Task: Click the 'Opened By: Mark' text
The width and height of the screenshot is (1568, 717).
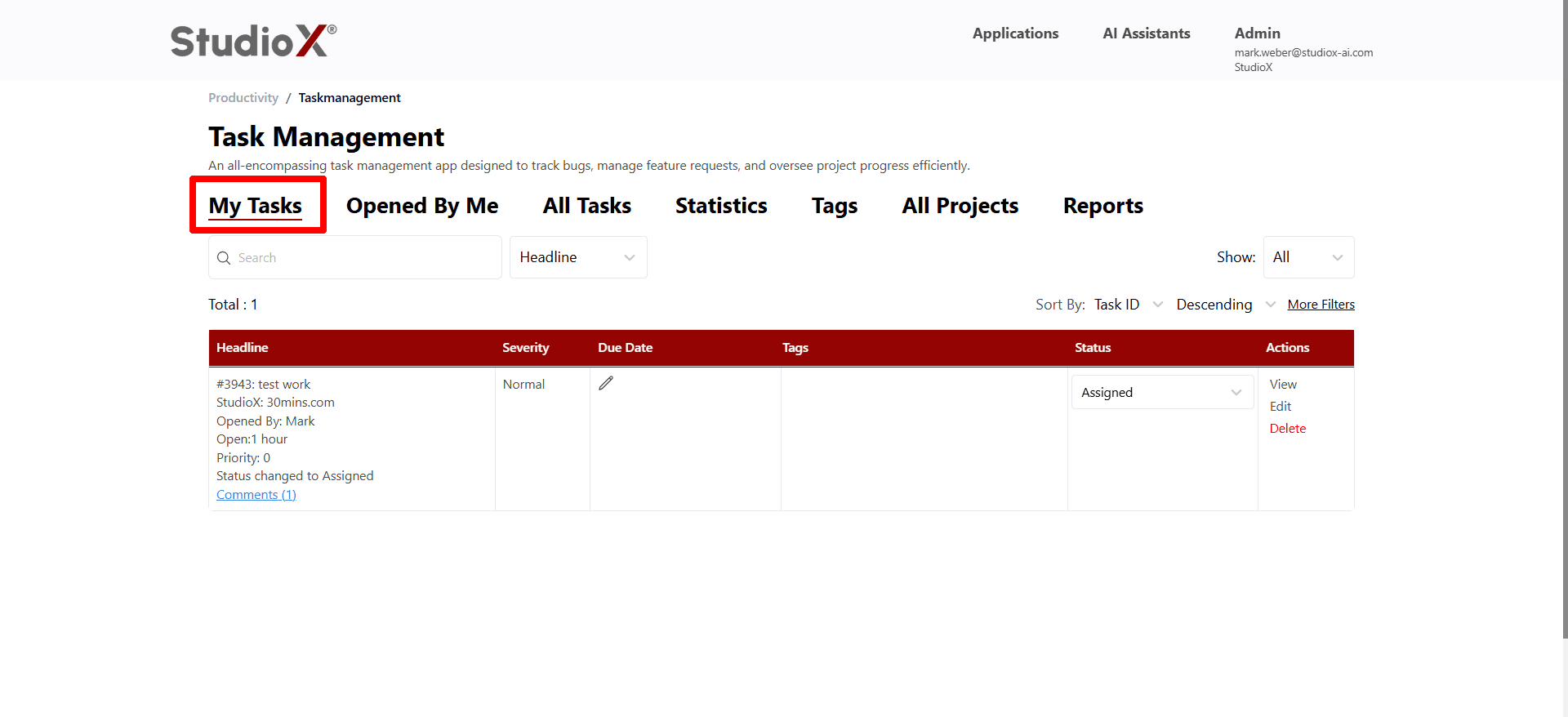Action: pos(265,421)
